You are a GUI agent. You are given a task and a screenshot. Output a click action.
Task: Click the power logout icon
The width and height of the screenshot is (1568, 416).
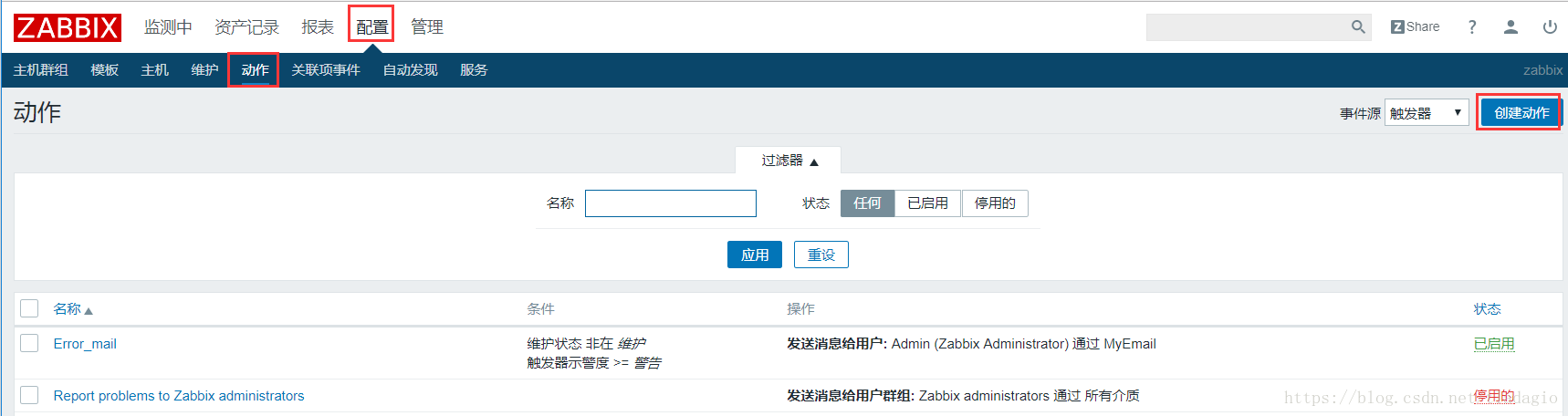point(1549,27)
